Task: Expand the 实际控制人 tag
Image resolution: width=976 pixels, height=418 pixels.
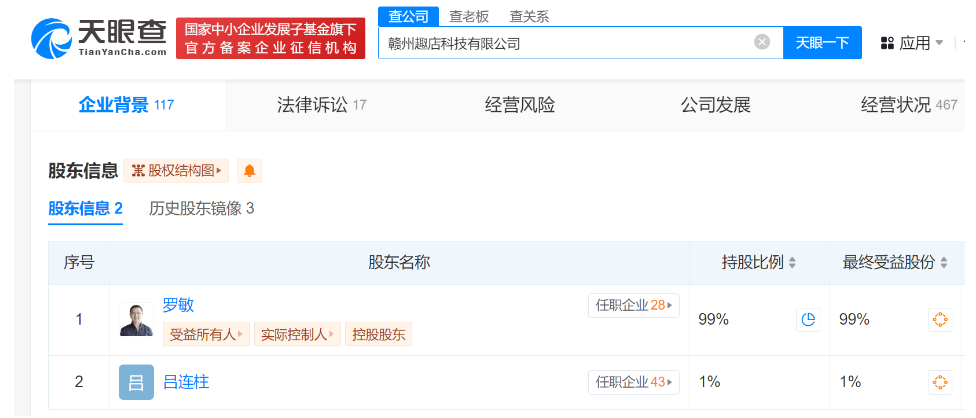Action: point(298,335)
